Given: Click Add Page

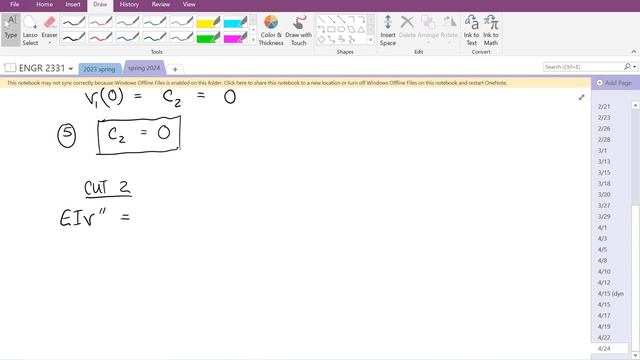Looking at the screenshot, I should [614, 83].
